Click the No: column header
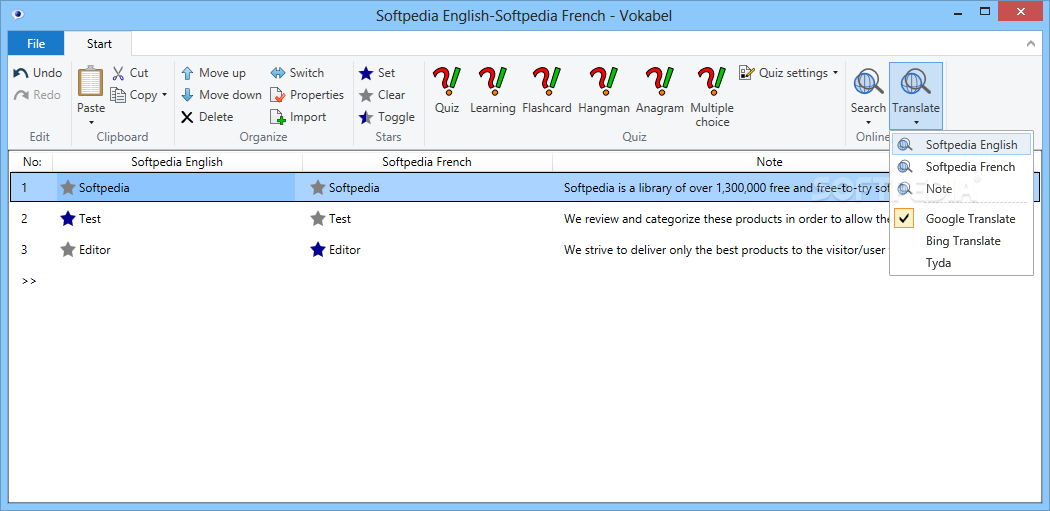The image size is (1050, 511). point(32,162)
